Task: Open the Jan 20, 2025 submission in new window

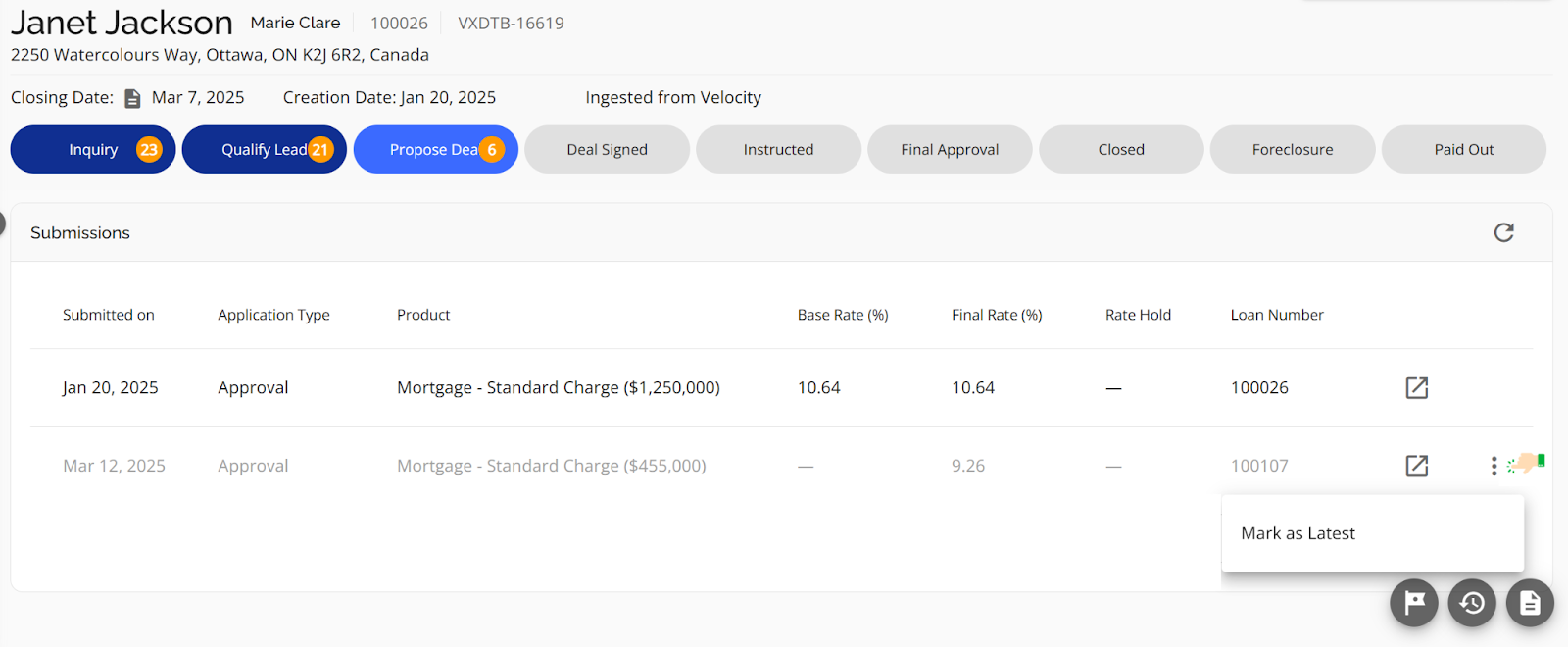Action: click(1416, 387)
